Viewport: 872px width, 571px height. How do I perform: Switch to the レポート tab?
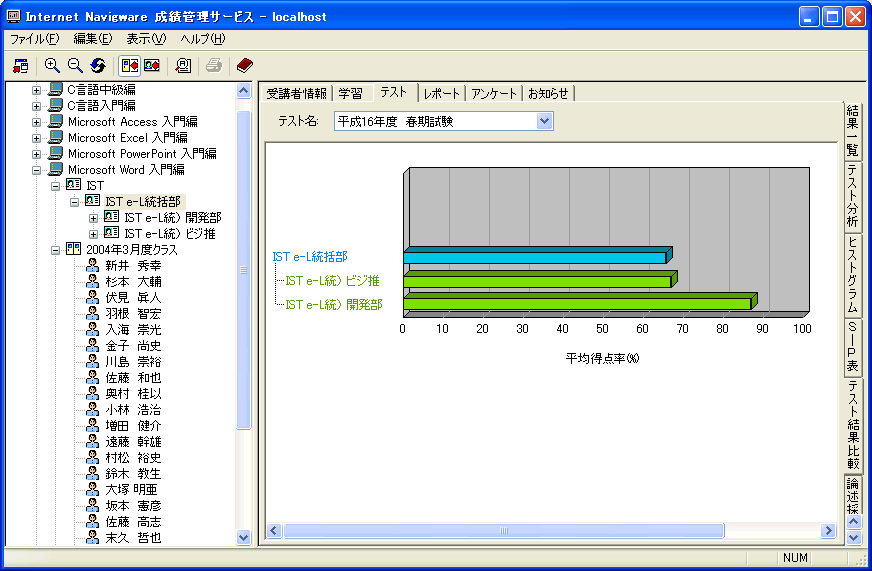pyautogui.click(x=442, y=93)
